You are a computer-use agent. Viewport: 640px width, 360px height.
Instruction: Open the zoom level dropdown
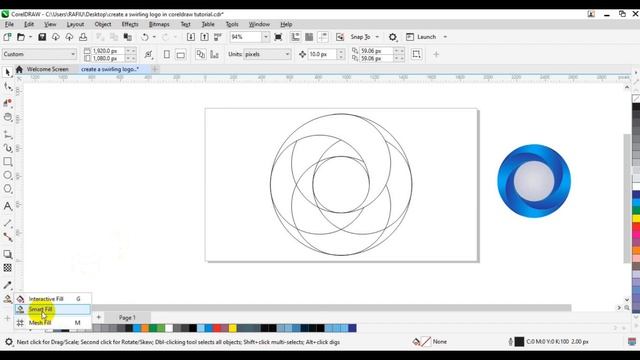point(266,37)
